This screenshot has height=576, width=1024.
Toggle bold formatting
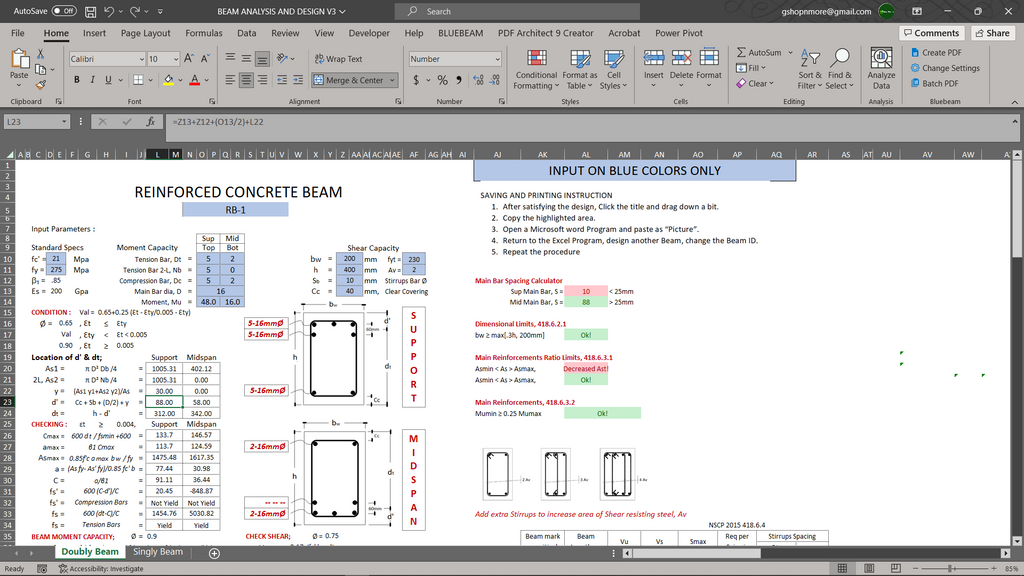pyautogui.click(x=76, y=80)
